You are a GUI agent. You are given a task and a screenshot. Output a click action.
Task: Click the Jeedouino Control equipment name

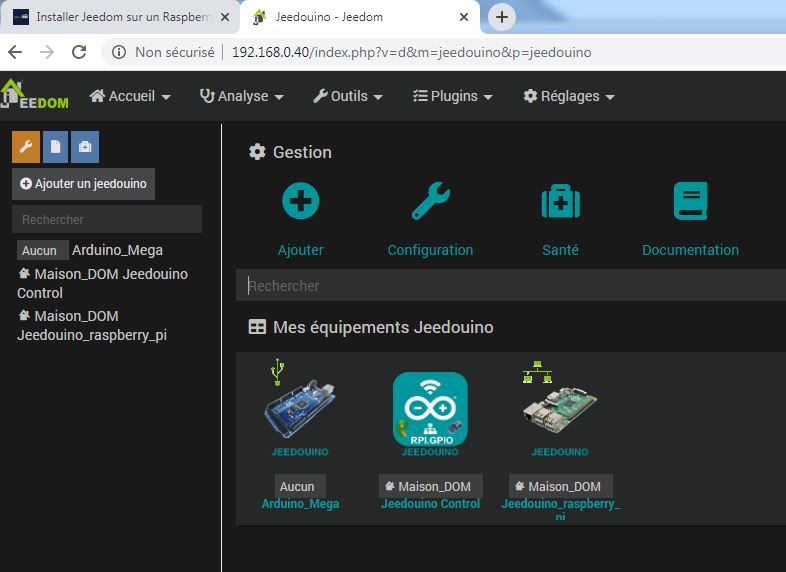pos(431,504)
